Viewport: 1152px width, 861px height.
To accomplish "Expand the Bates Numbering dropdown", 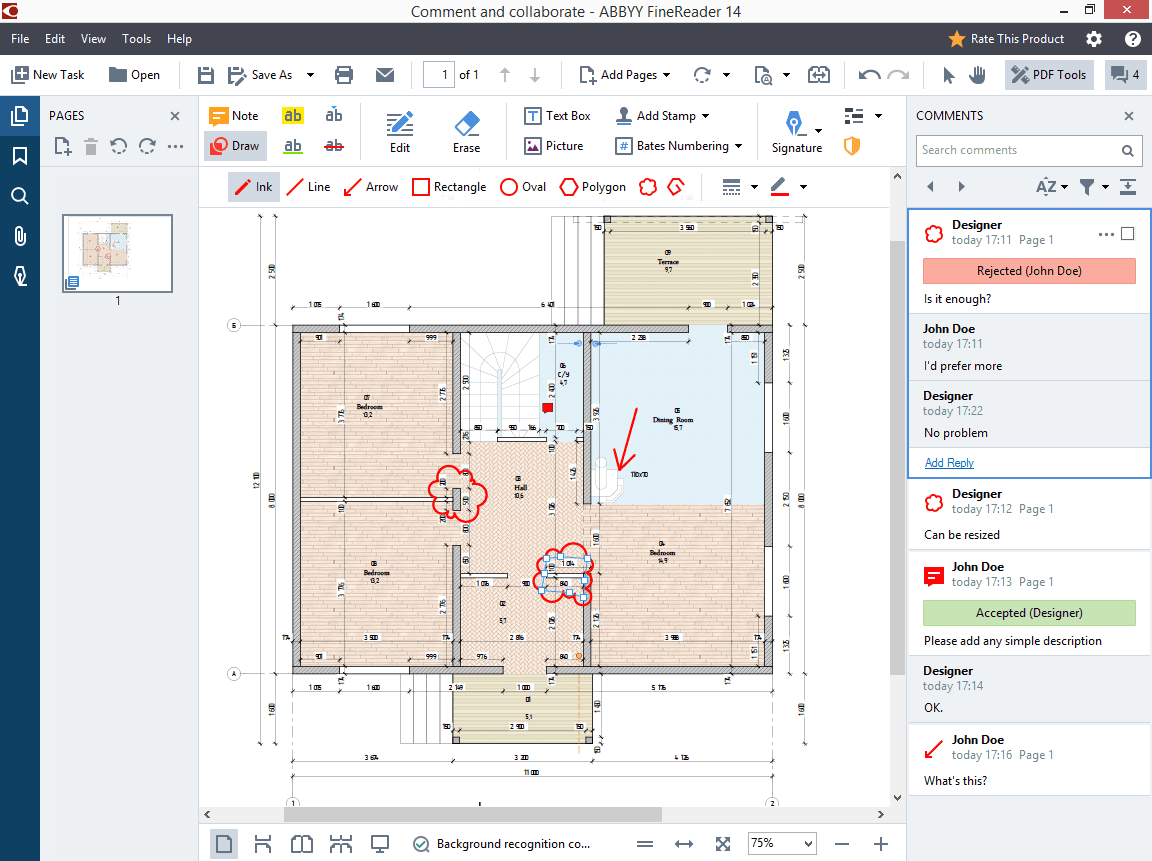I will click(x=738, y=146).
